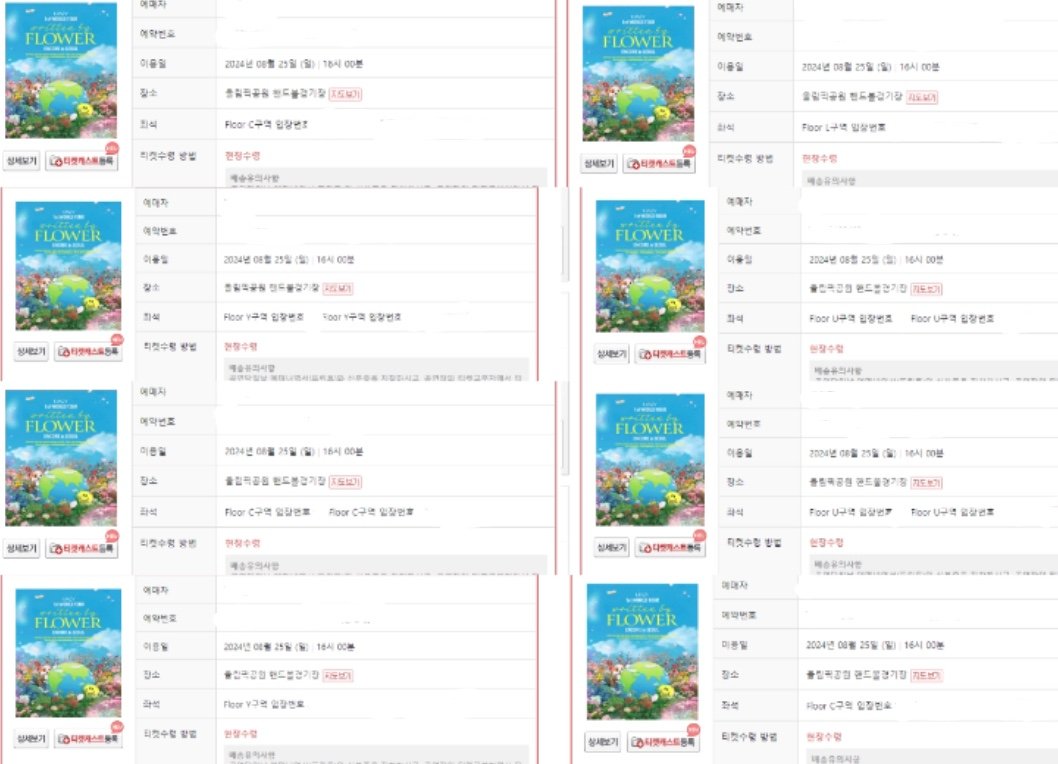Click poster thumbnail of bottom-right Floor C구역 card
Image resolution: width=1058 pixels, height=764 pixels.
click(642, 651)
